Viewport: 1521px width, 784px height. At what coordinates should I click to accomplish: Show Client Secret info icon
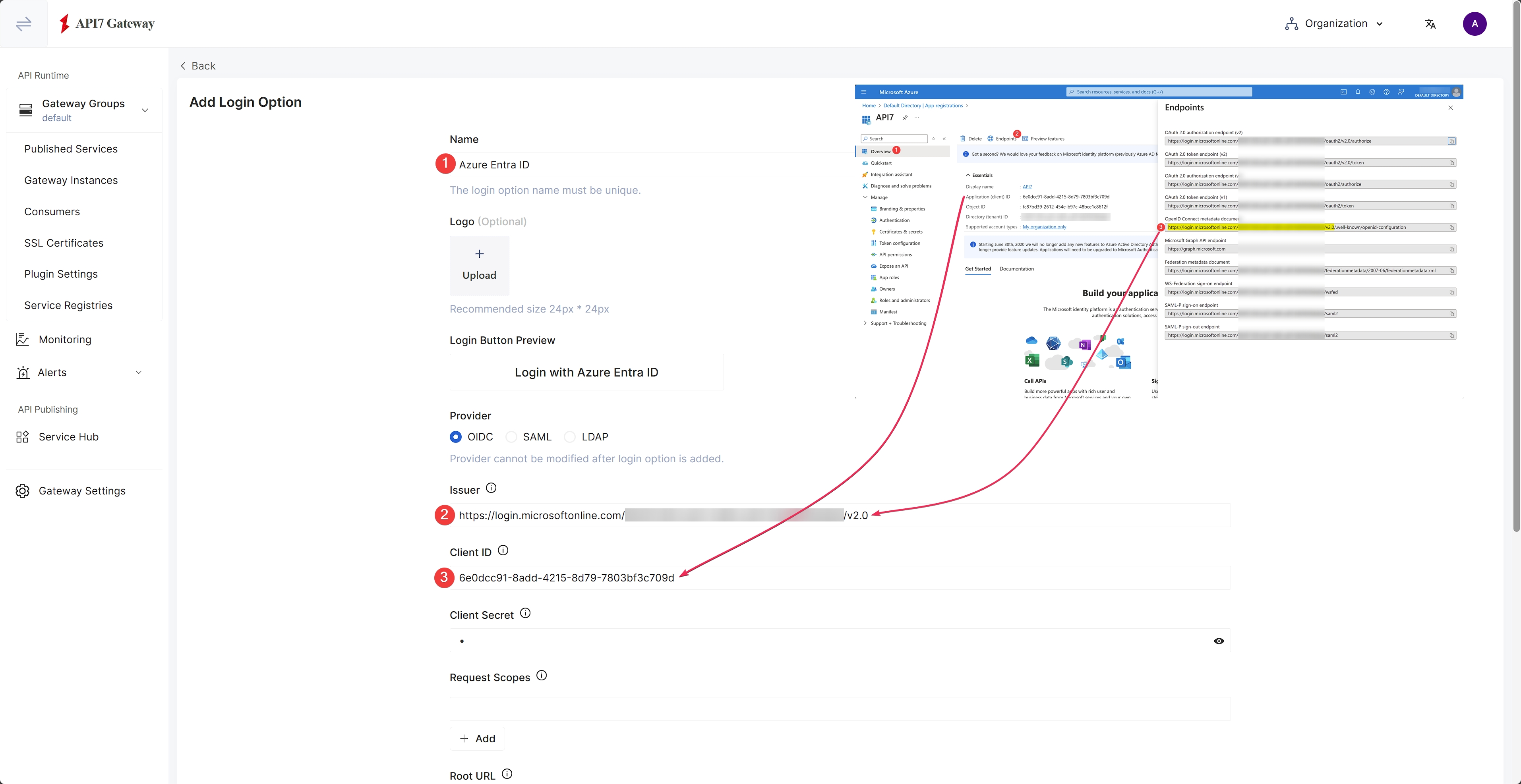pyautogui.click(x=526, y=613)
